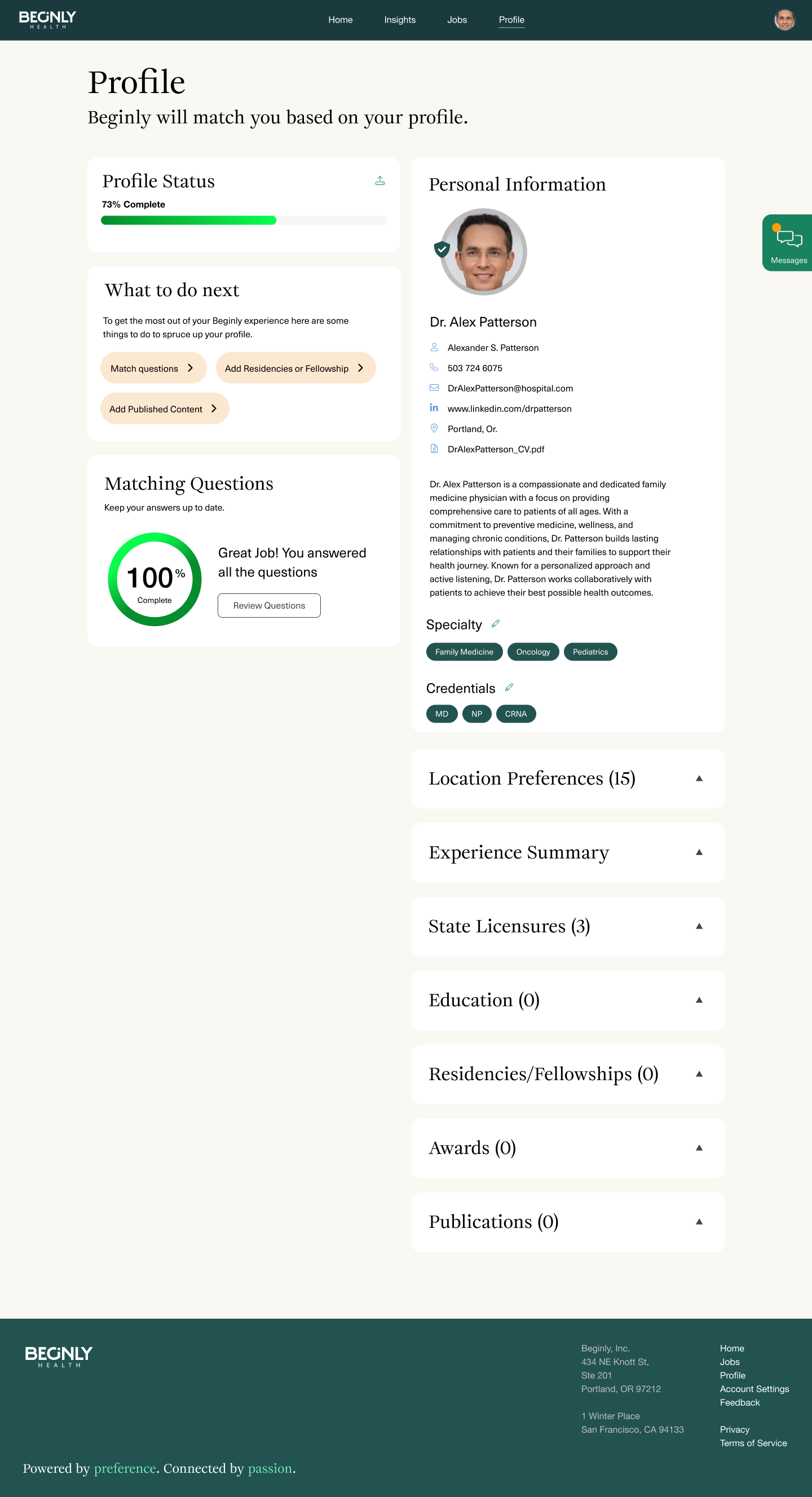The width and height of the screenshot is (812, 1497).
Task: Click the LinkedIn icon in Personal Information
Action: [434, 408]
